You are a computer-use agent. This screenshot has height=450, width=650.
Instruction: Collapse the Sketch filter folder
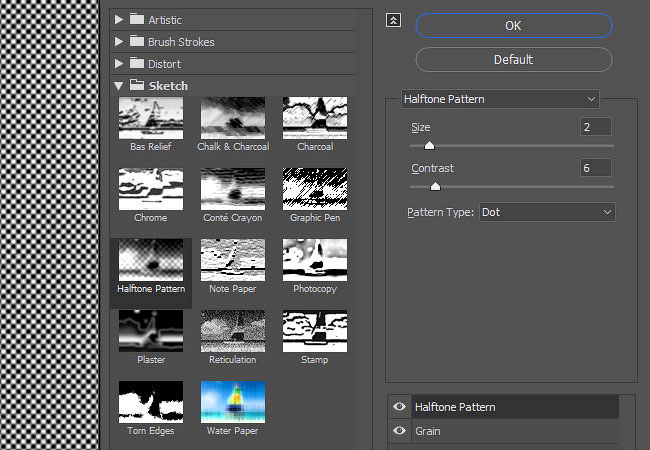coord(119,86)
